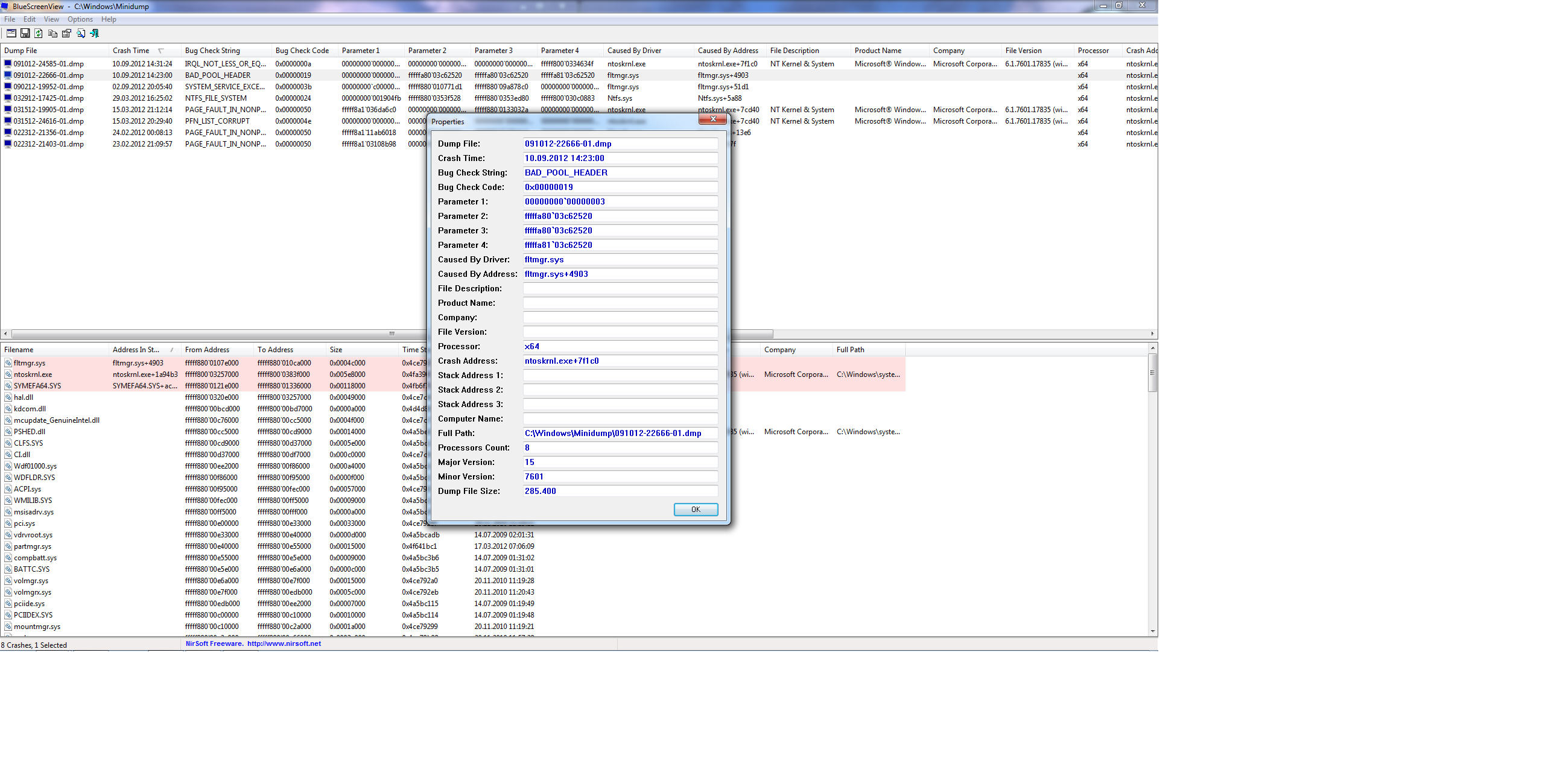Click down arrow of lower pane scrollbar

[x=1152, y=631]
